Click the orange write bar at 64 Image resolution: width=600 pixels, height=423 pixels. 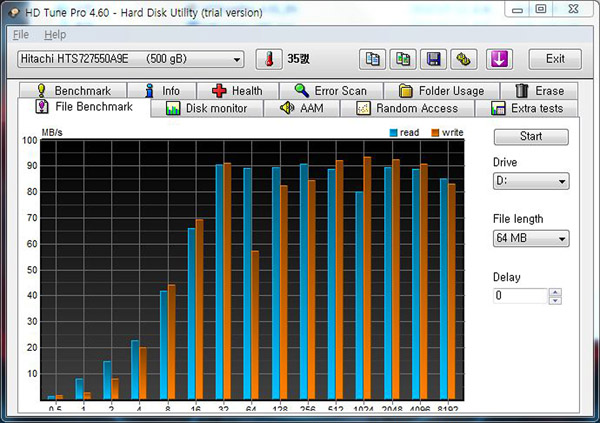coord(255,325)
